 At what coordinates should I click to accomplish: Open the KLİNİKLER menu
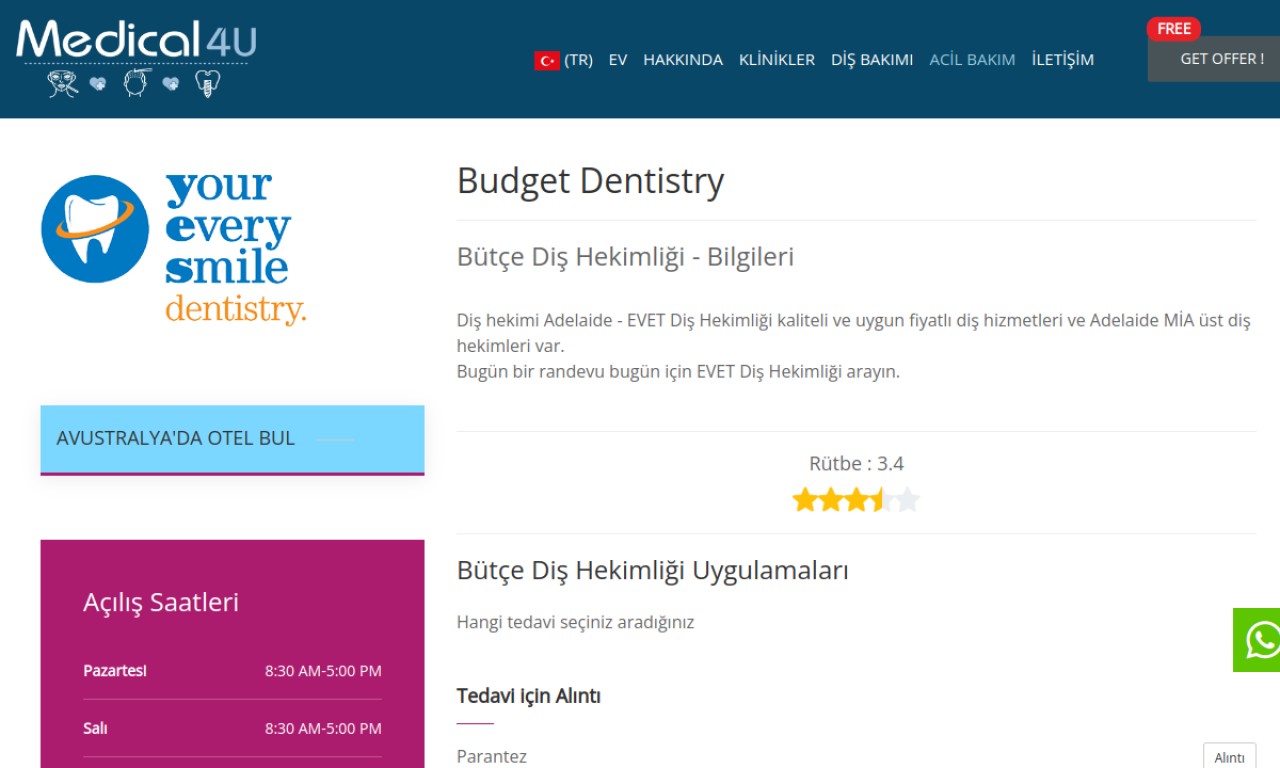[776, 60]
